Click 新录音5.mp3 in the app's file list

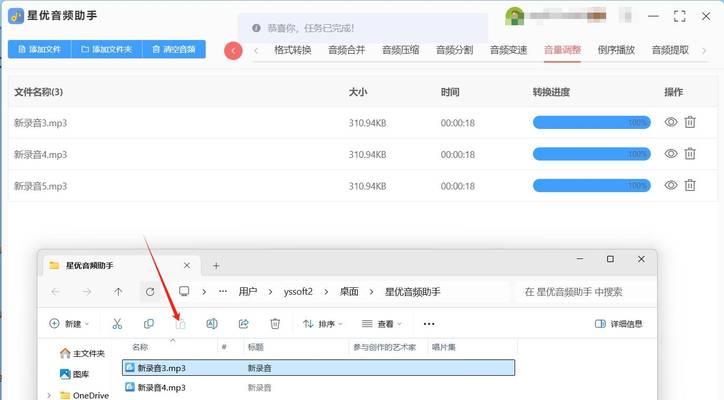click(41, 186)
